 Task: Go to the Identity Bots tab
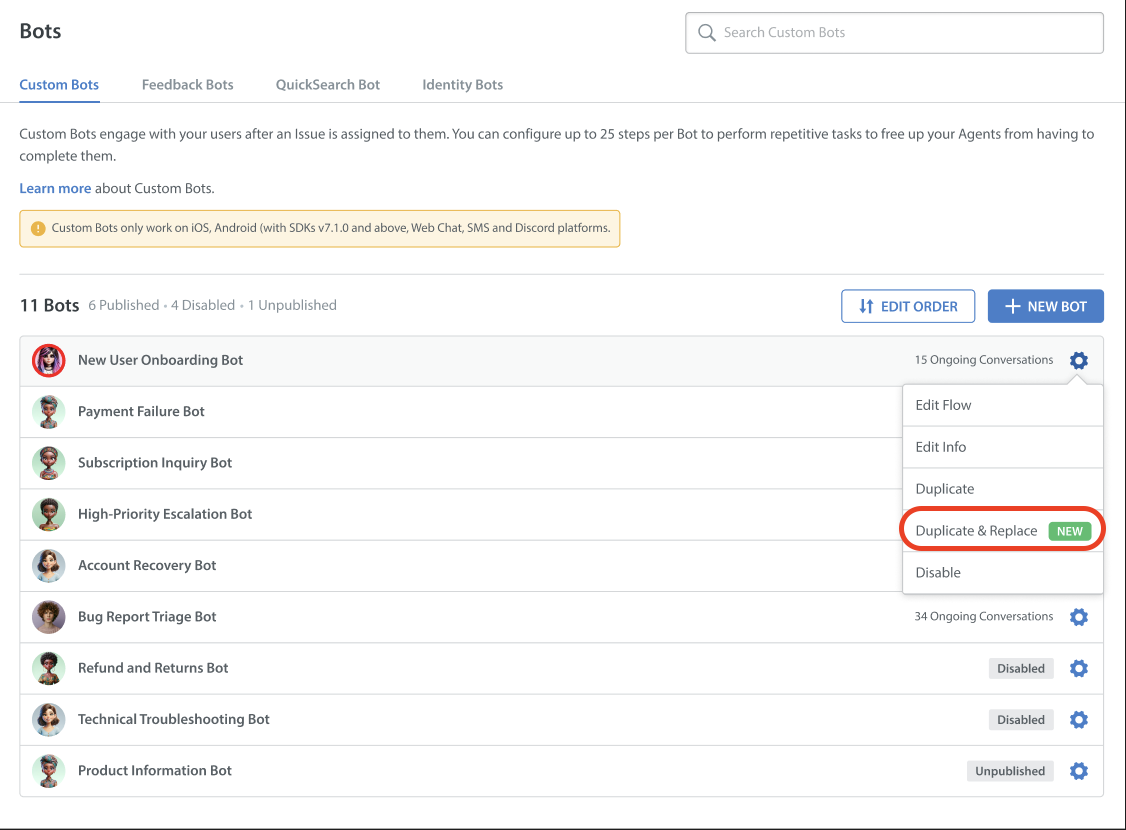point(462,85)
